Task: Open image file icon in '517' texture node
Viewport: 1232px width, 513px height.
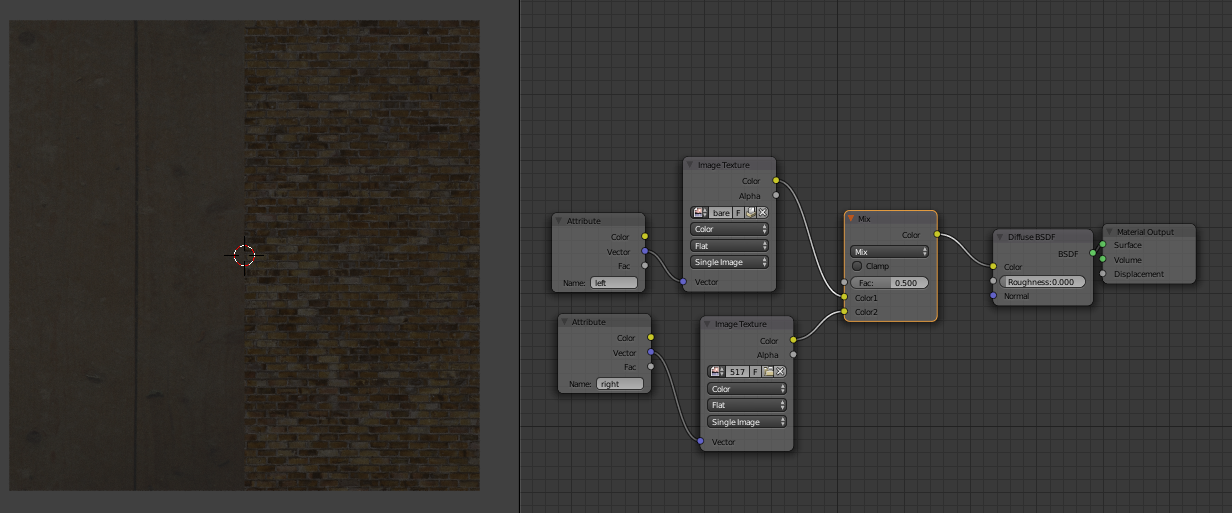Action: 768,372
